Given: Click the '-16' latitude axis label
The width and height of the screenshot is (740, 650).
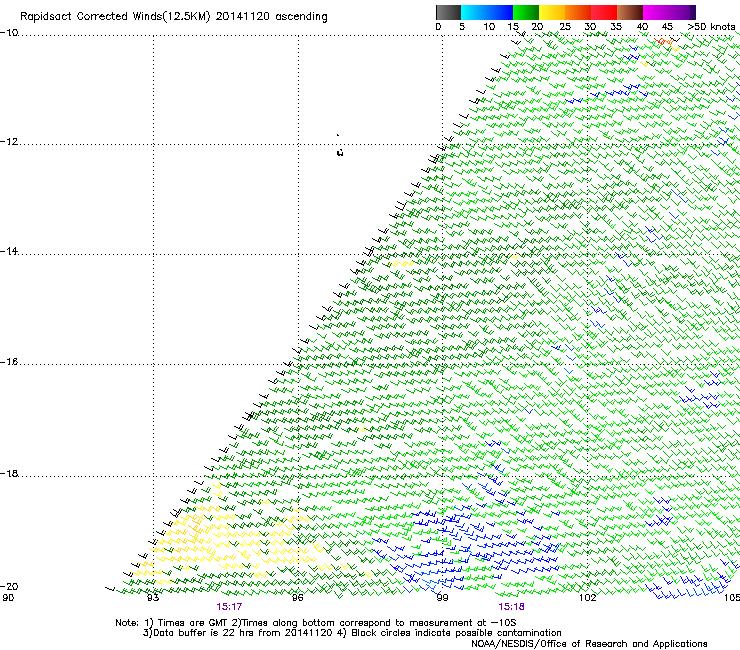Looking at the screenshot, I should click(9, 362).
